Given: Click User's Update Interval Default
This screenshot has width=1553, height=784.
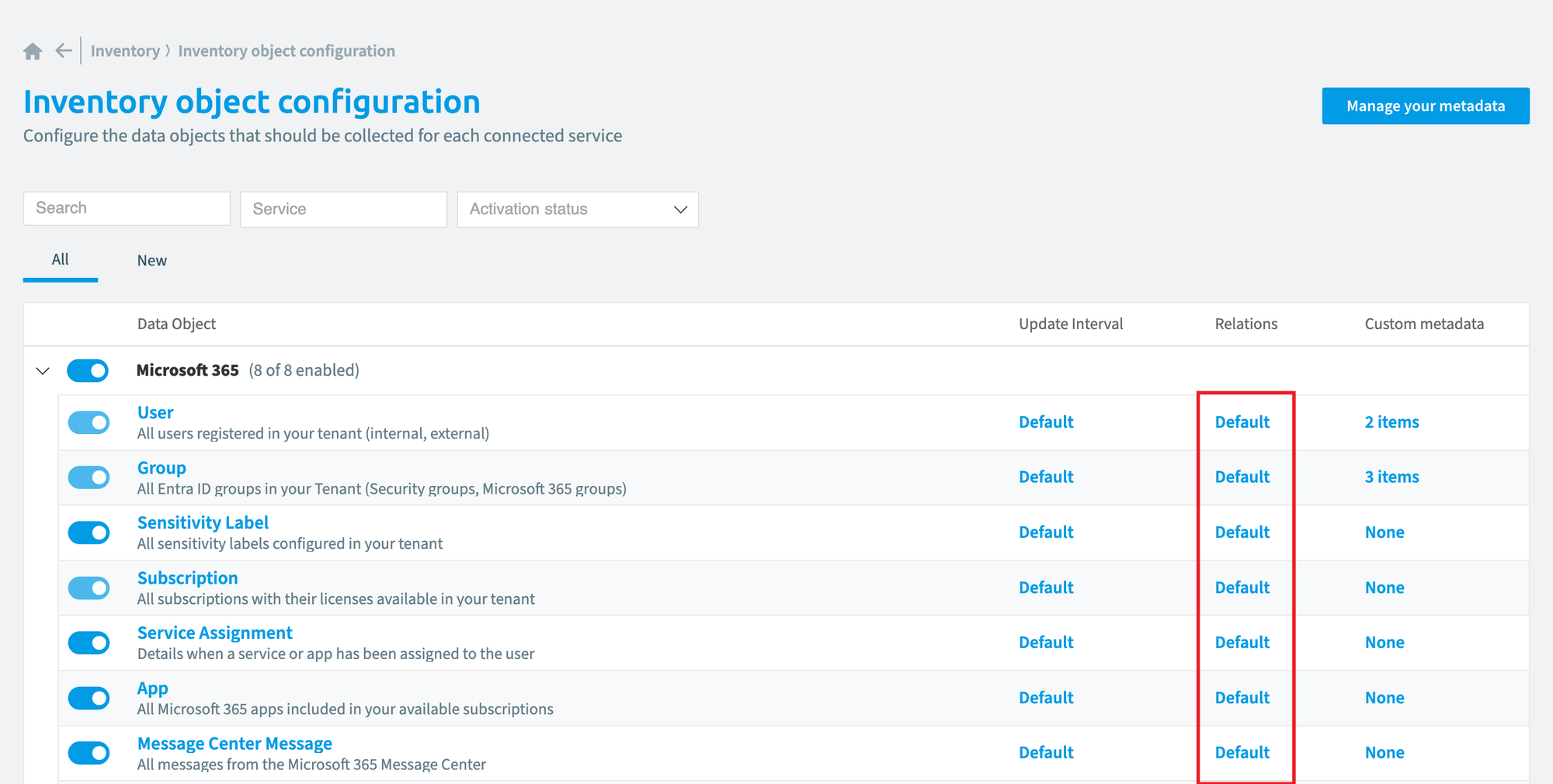Looking at the screenshot, I should coord(1046,422).
